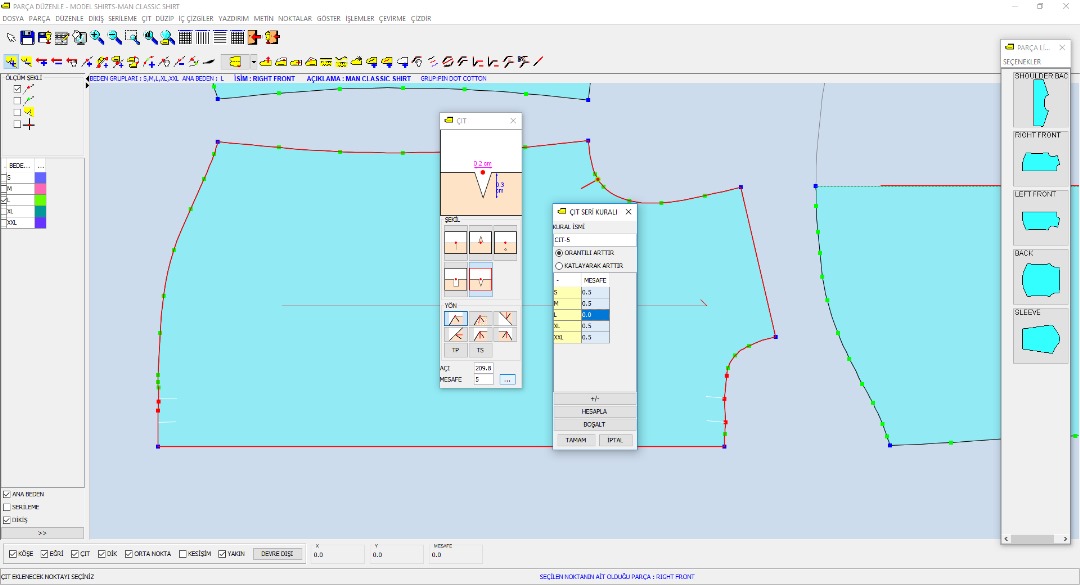Screen dimensions: 1080x585
Task: Choose the TP direction button in ÇIT dialog
Action: point(455,350)
